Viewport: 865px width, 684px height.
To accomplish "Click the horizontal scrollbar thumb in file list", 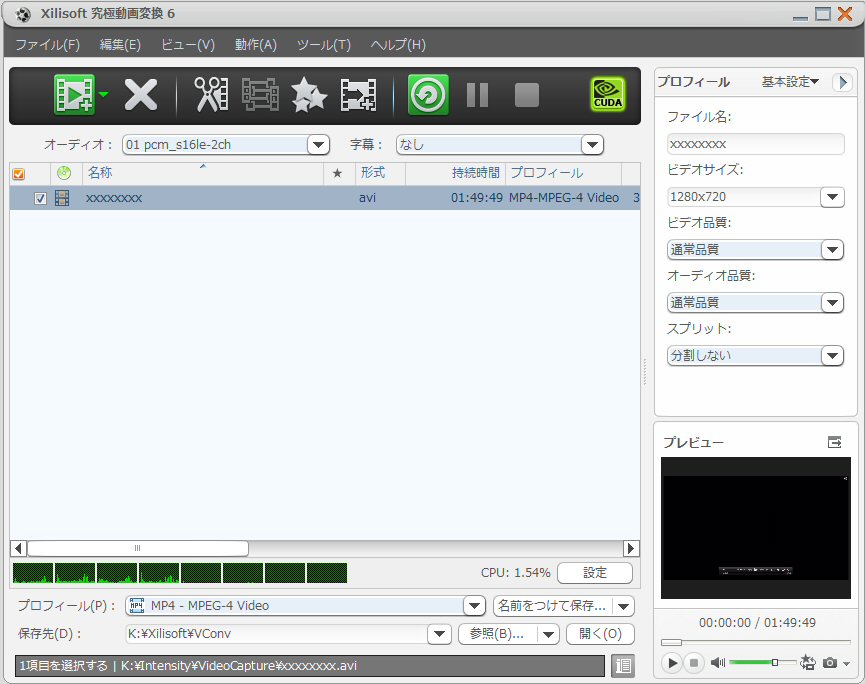I will (138, 548).
